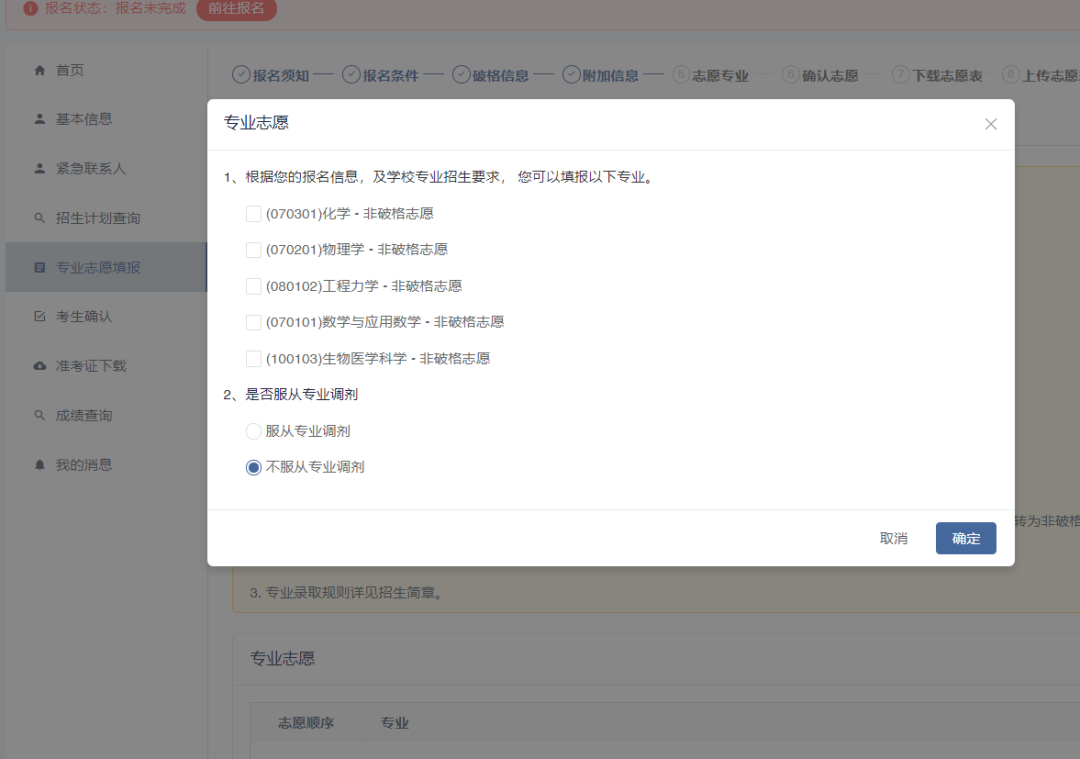This screenshot has height=759, width=1080.
Task: Click the 专业志愿 dialog title
Action: click(256, 123)
